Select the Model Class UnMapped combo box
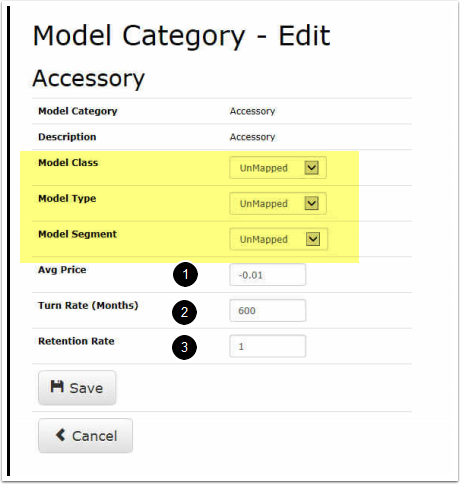This screenshot has height=484, width=460. 278,168
